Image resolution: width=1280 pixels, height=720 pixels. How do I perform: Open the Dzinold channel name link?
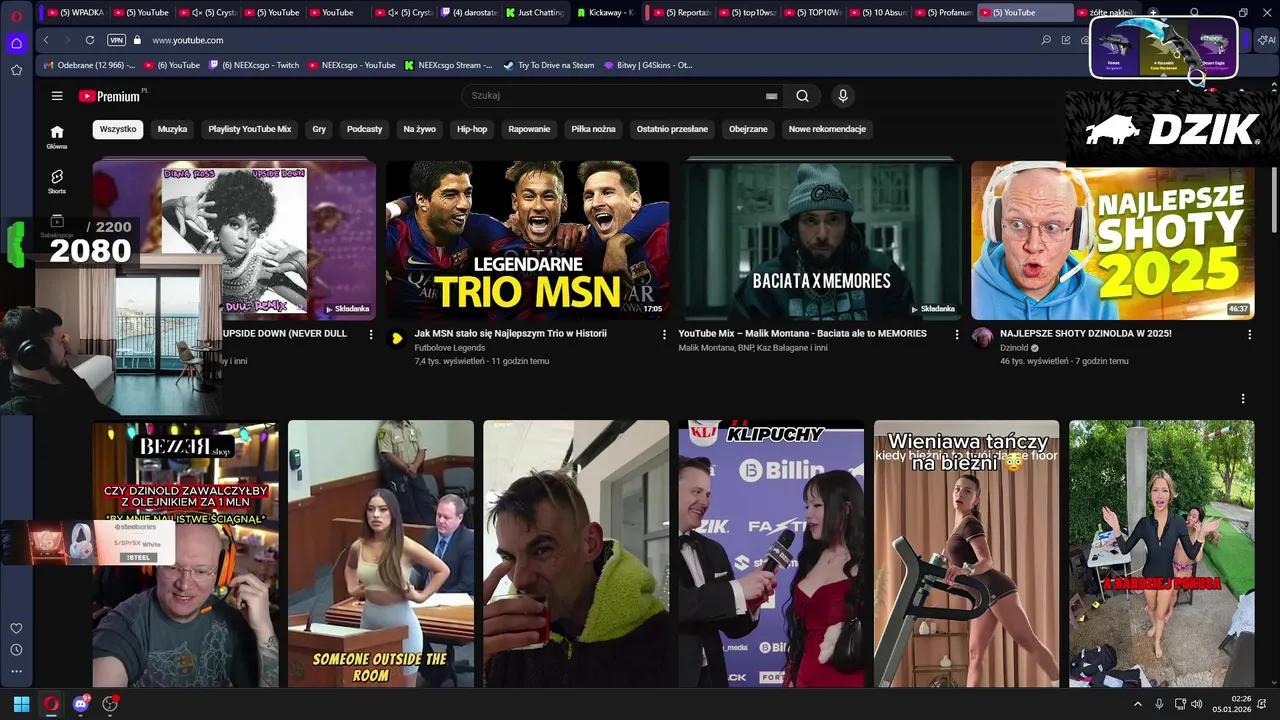pos(1014,348)
